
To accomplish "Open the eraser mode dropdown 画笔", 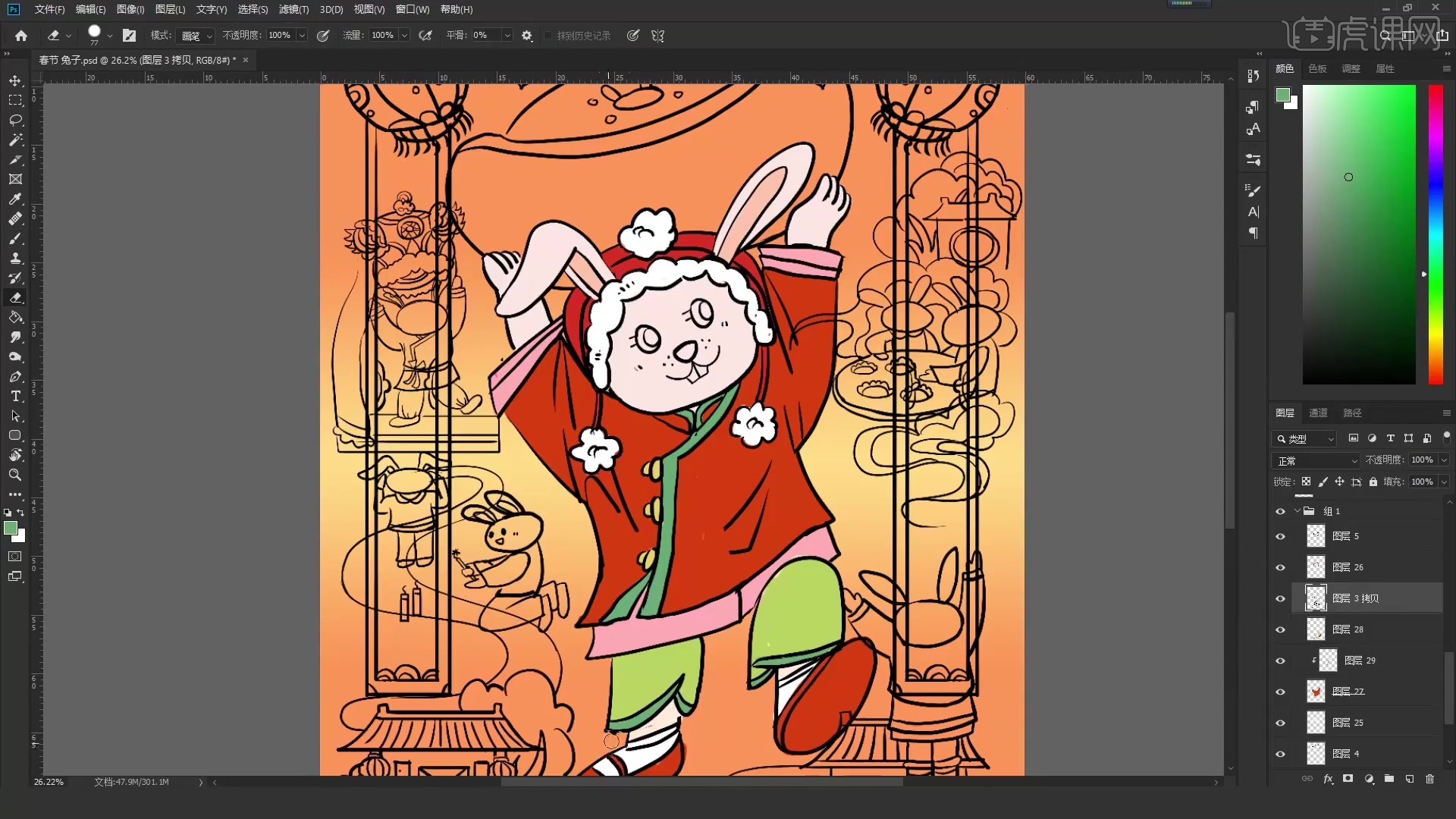I will click(196, 36).
